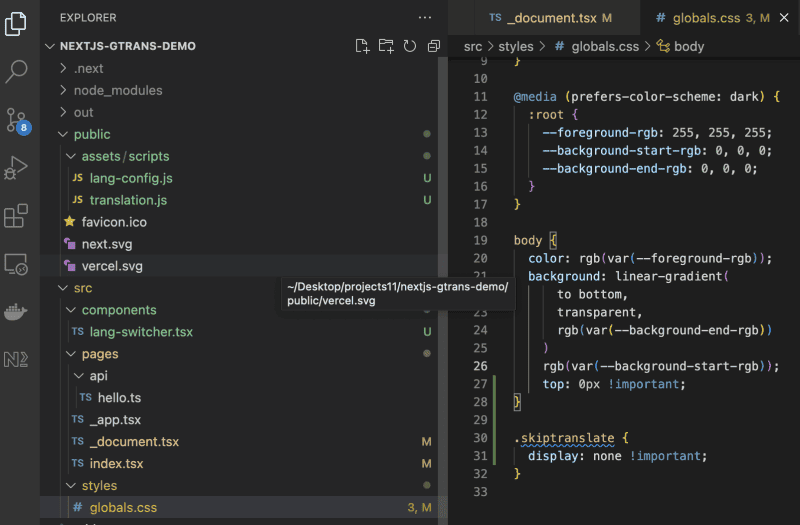Collapse the public folder
Viewport: 800px width, 525px height.
click(91, 134)
